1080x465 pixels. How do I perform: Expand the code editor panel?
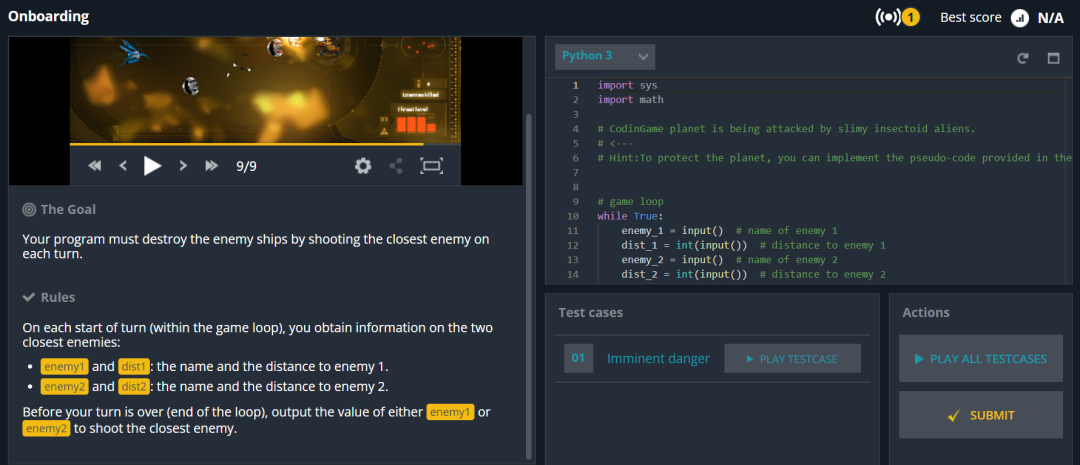pyautogui.click(x=1053, y=59)
